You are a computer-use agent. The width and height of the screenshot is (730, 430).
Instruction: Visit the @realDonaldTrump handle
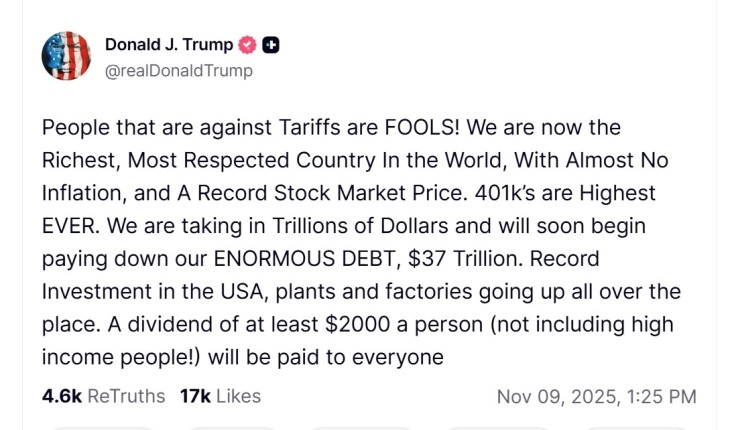(x=178, y=70)
